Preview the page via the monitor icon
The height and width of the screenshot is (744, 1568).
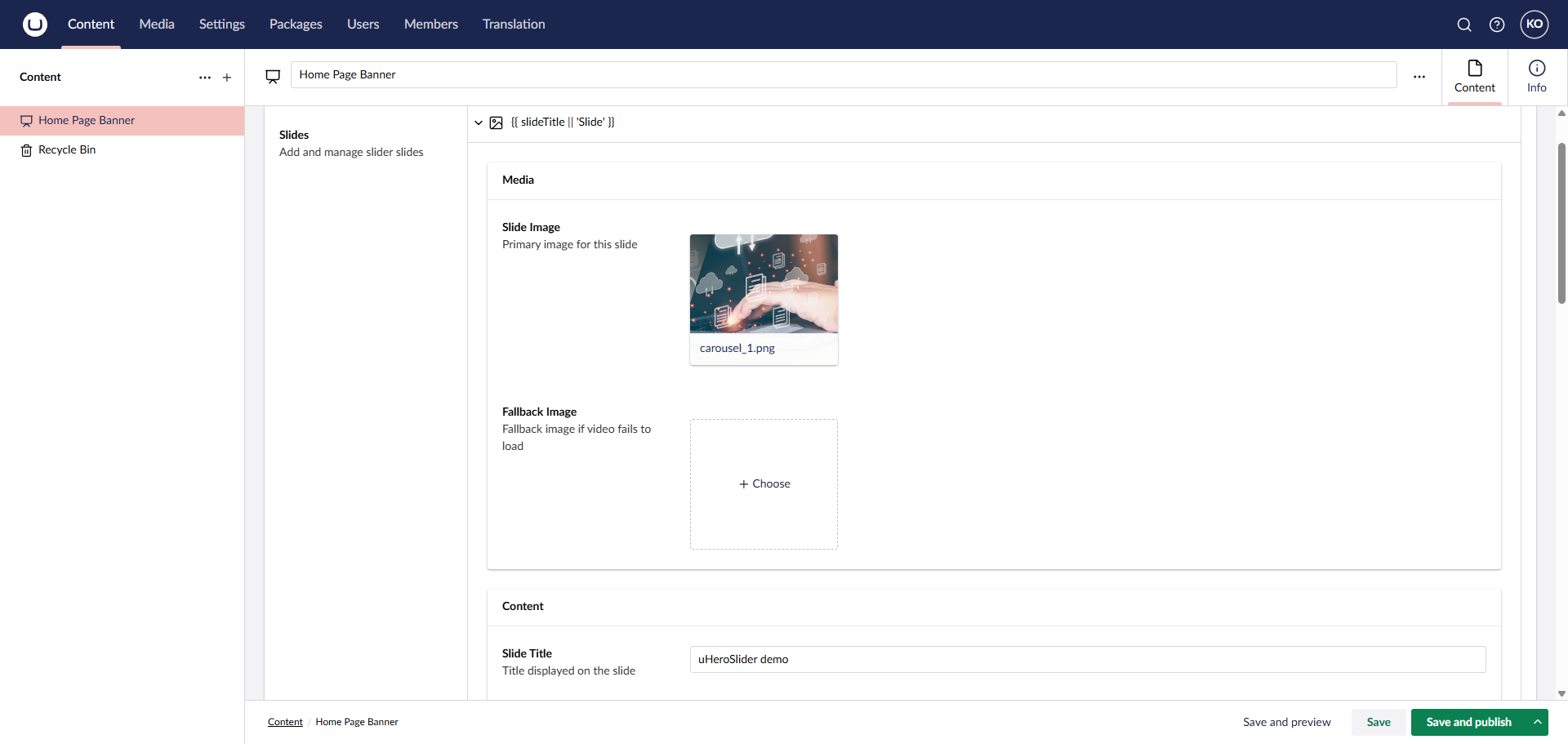click(x=273, y=75)
